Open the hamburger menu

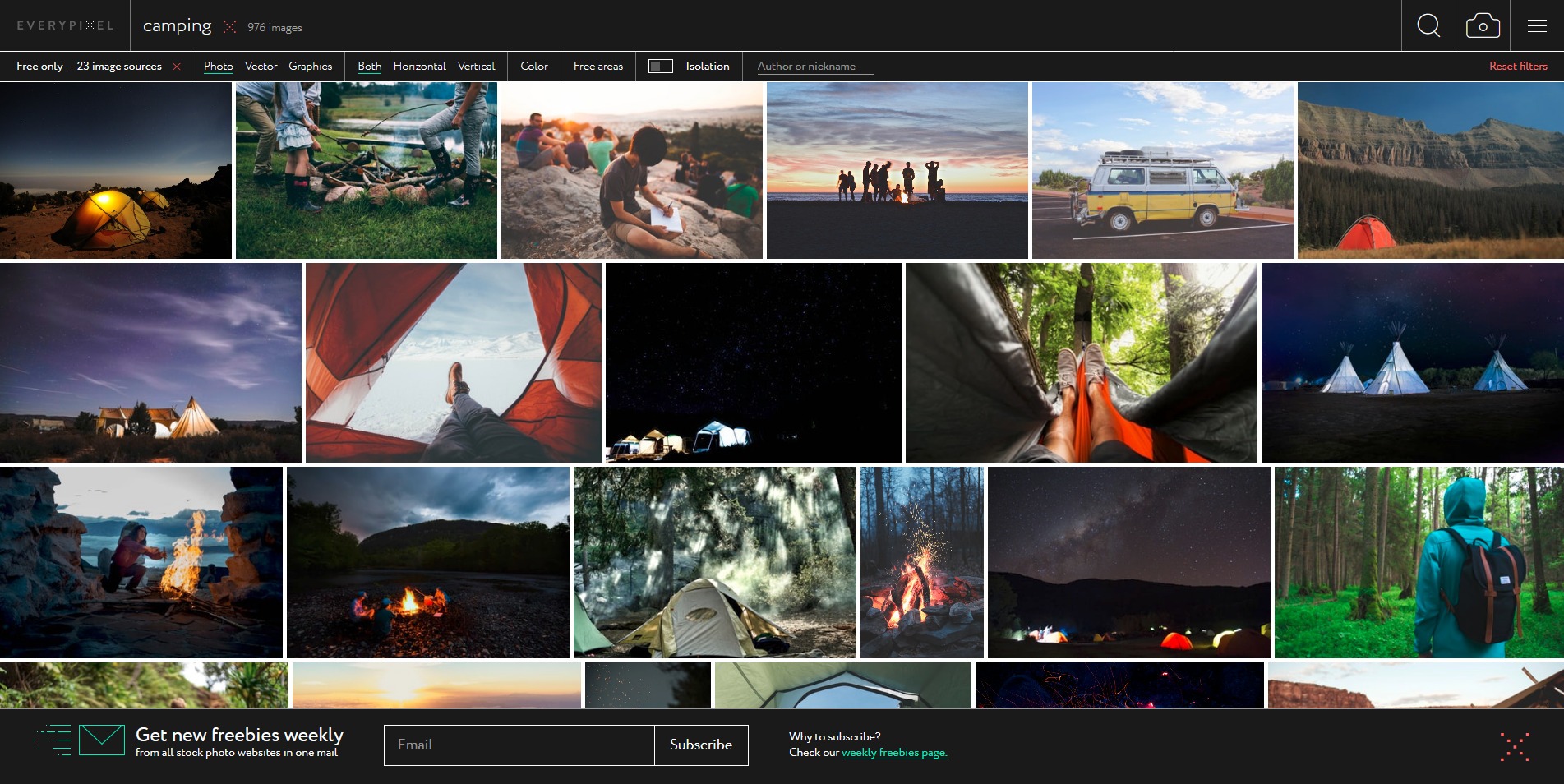1536,25
